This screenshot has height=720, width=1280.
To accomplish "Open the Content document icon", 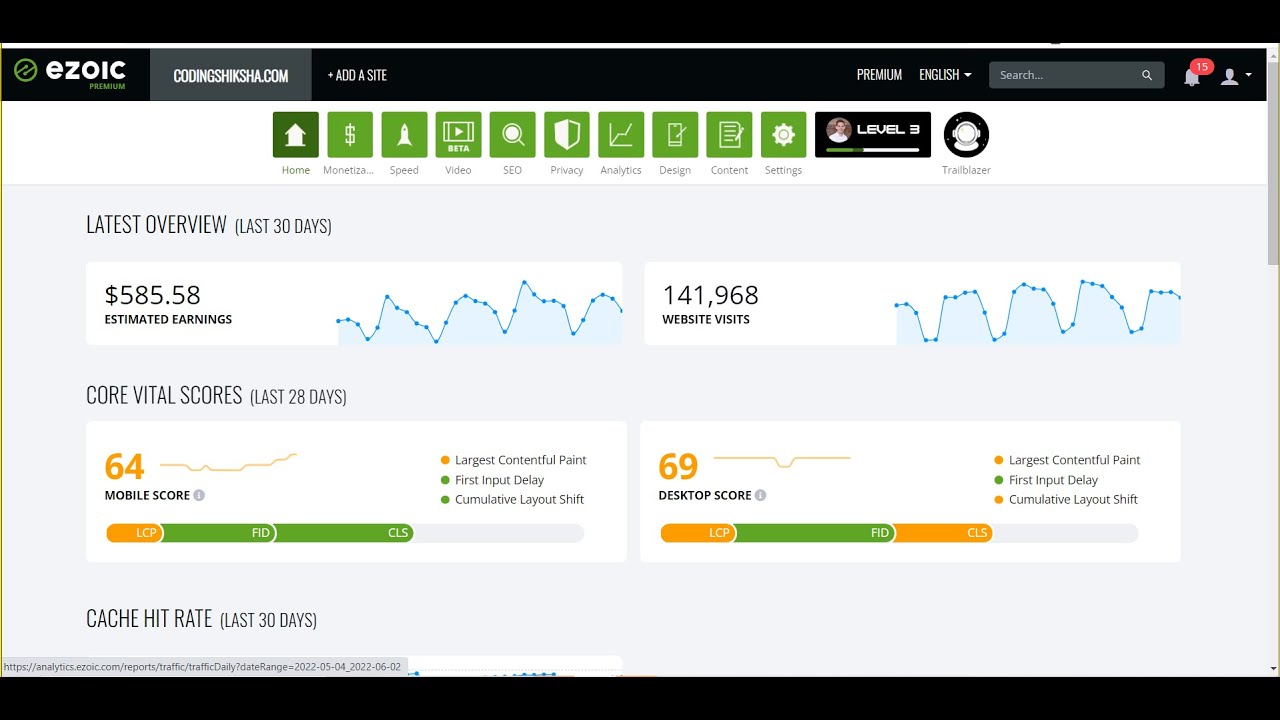I will pyautogui.click(x=729, y=135).
